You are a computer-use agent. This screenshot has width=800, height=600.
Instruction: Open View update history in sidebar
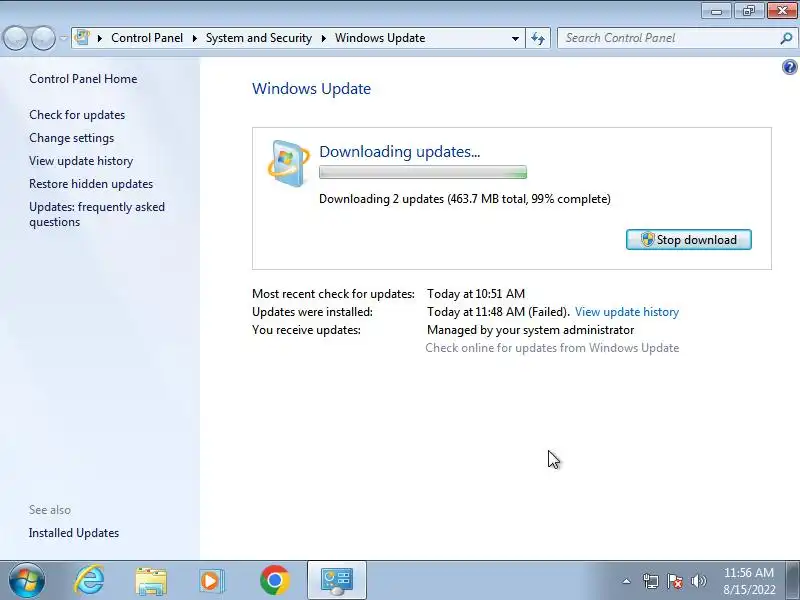[81, 161]
